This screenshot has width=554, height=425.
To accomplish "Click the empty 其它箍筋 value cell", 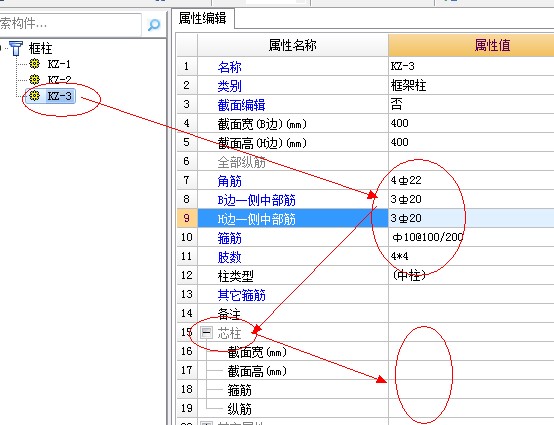I will coord(471,295).
